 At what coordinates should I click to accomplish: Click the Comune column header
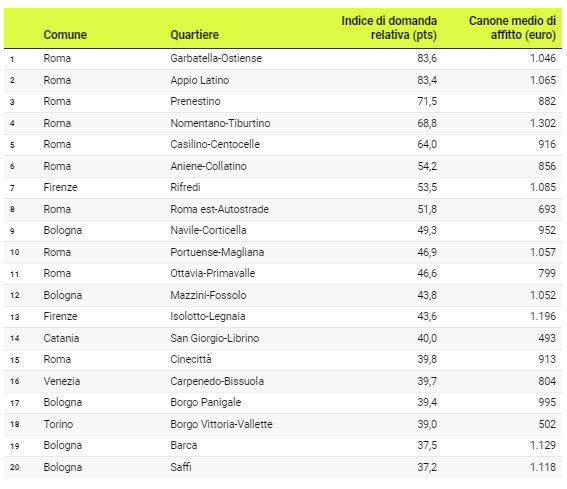tap(65, 35)
